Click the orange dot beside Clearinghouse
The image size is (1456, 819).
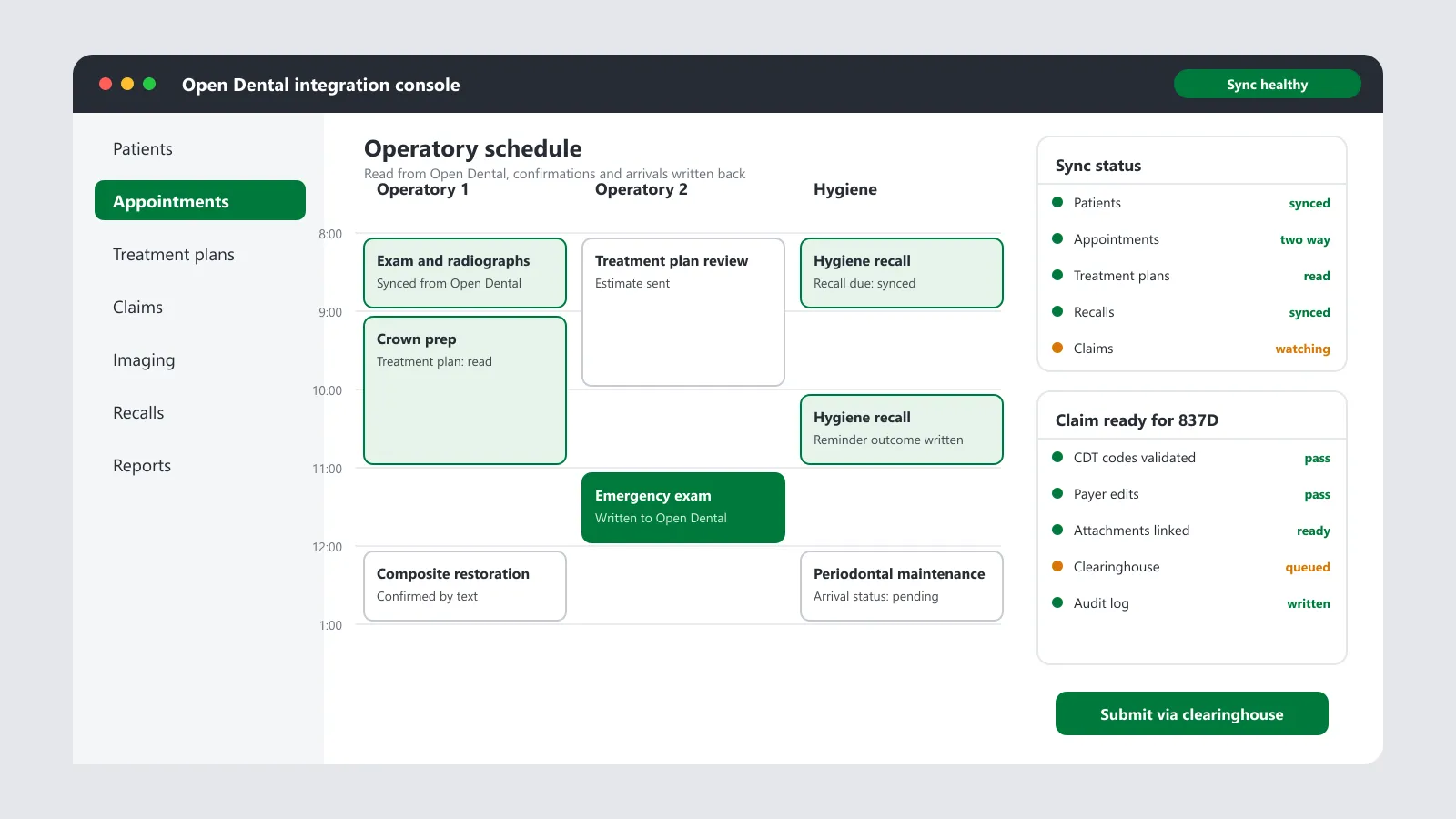1057,566
